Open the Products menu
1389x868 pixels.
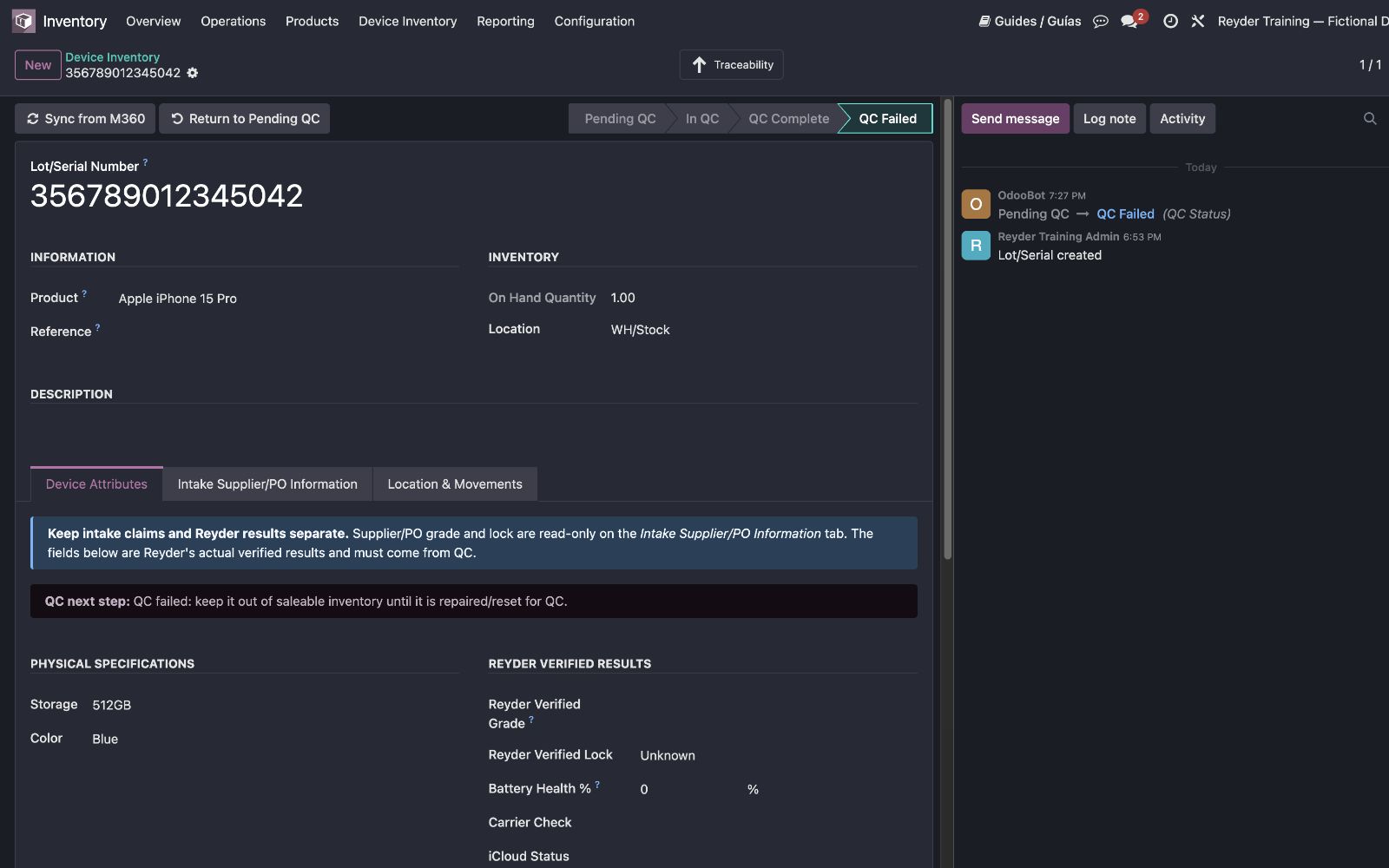(313, 21)
